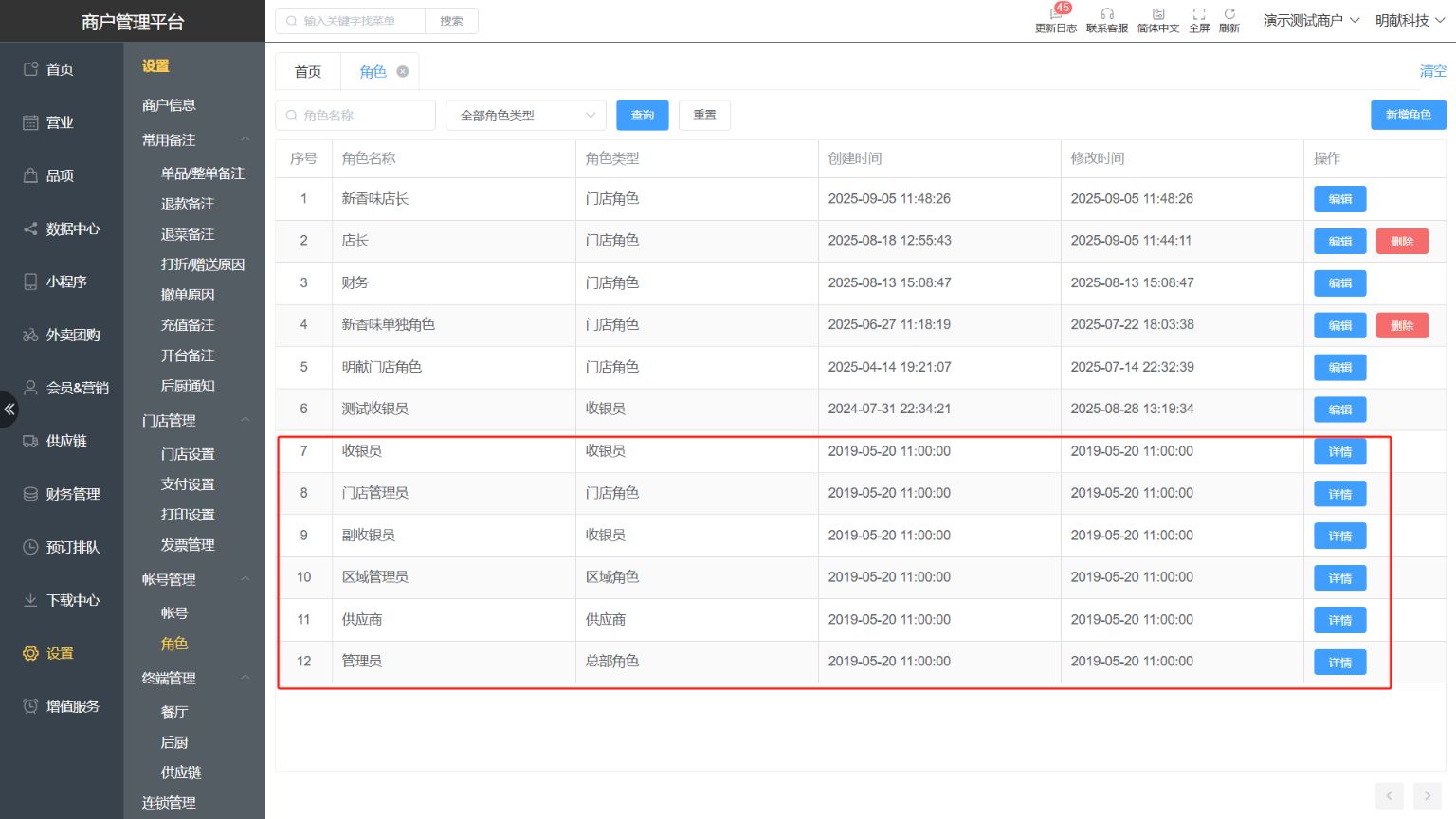
Task: Collapse 终端管理 menu group
Action: coord(245,678)
